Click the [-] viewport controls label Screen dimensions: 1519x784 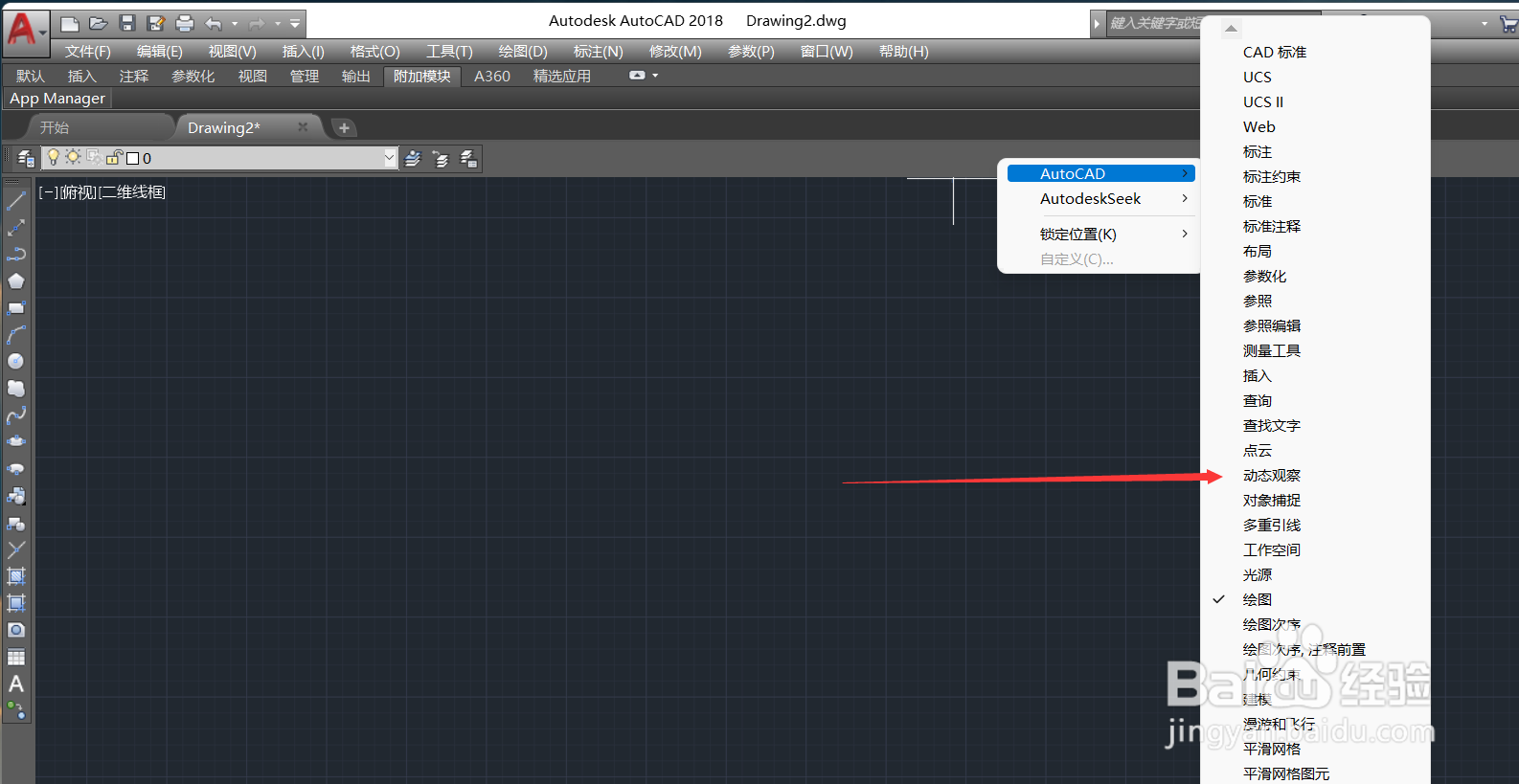tap(48, 191)
